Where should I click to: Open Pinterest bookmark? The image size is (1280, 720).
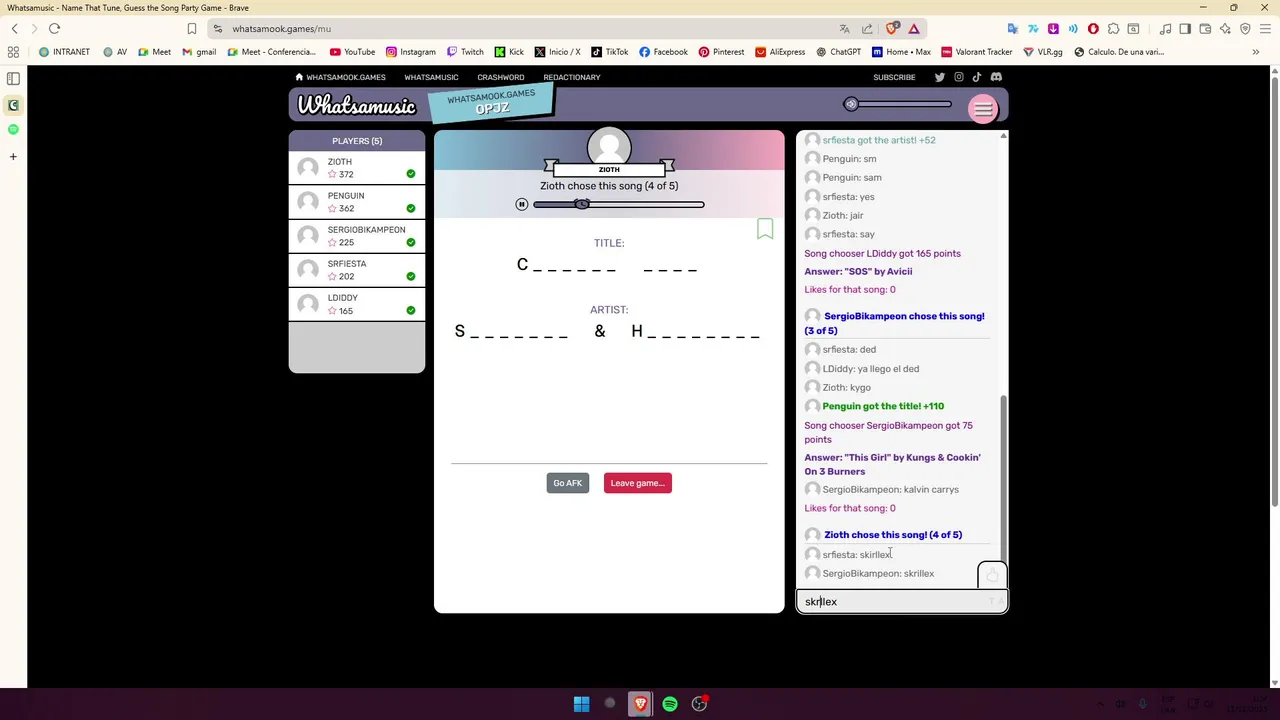click(x=721, y=52)
